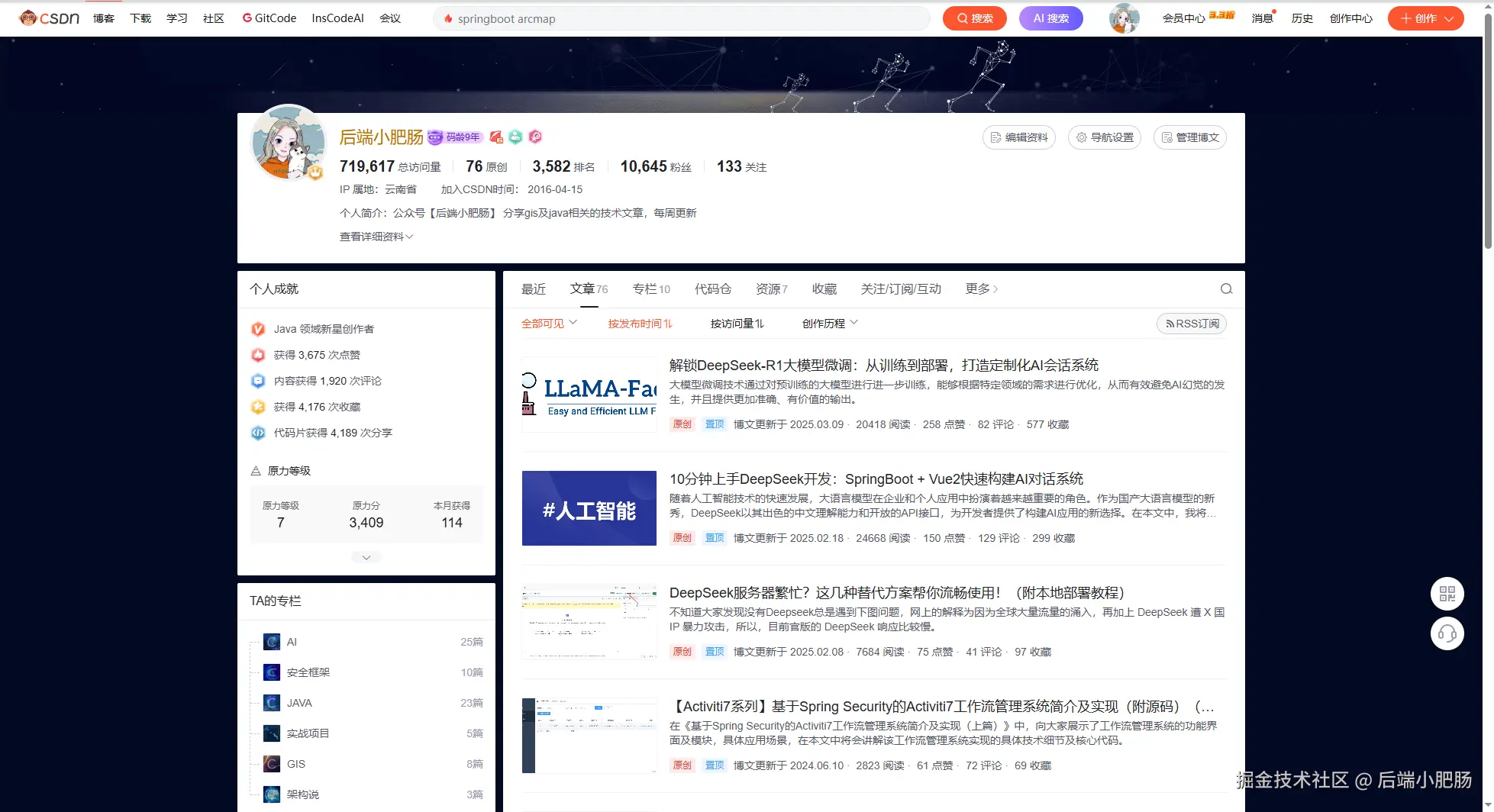The image size is (1494, 812).
Task: Open the 下载 menu item
Action: [140, 18]
